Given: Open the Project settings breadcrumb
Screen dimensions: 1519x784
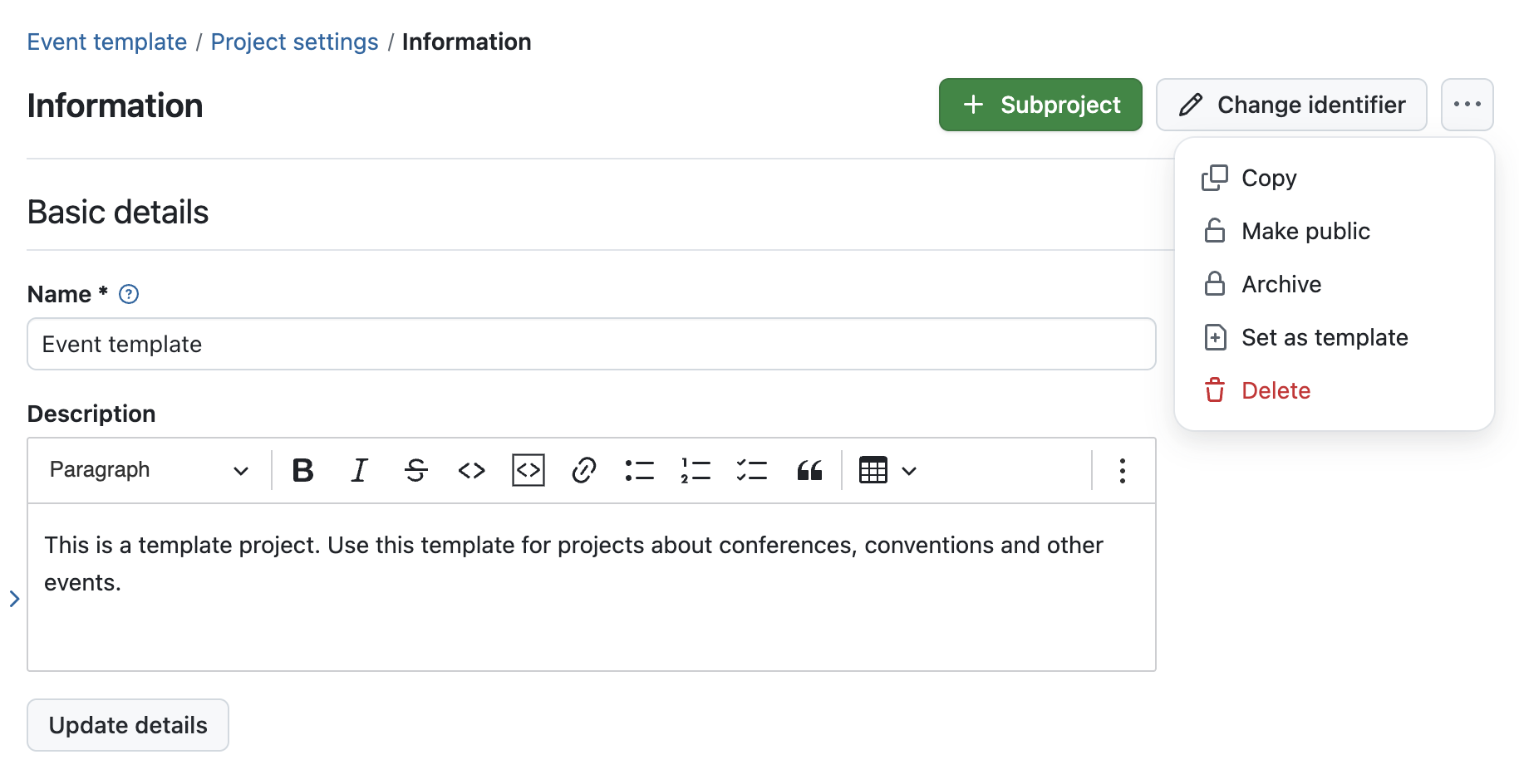Looking at the screenshot, I should coord(294,41).
